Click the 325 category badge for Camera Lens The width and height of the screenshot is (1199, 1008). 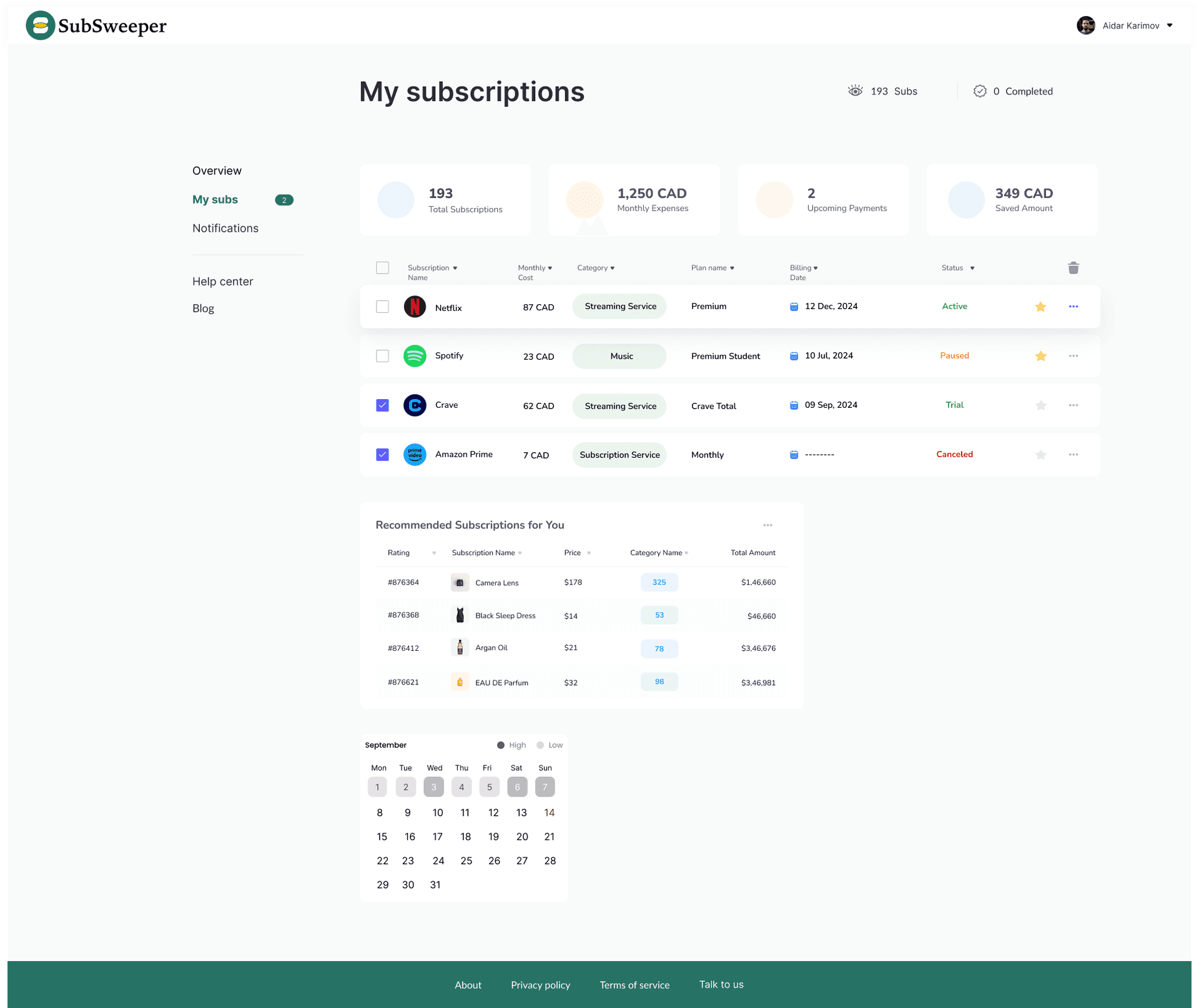[x=659, y=582]
